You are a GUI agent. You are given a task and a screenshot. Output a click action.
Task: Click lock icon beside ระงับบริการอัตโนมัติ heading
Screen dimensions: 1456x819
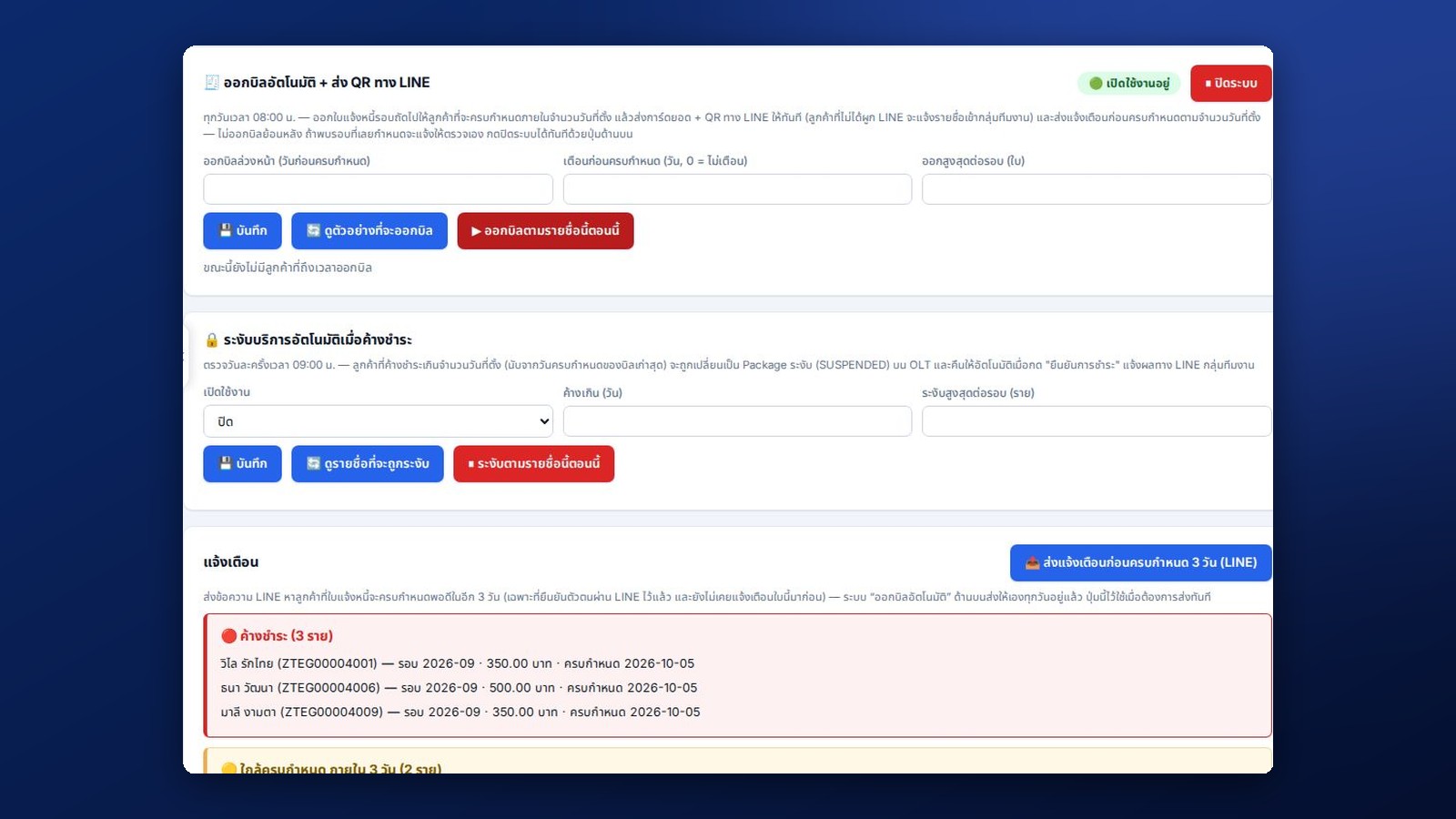211,339
